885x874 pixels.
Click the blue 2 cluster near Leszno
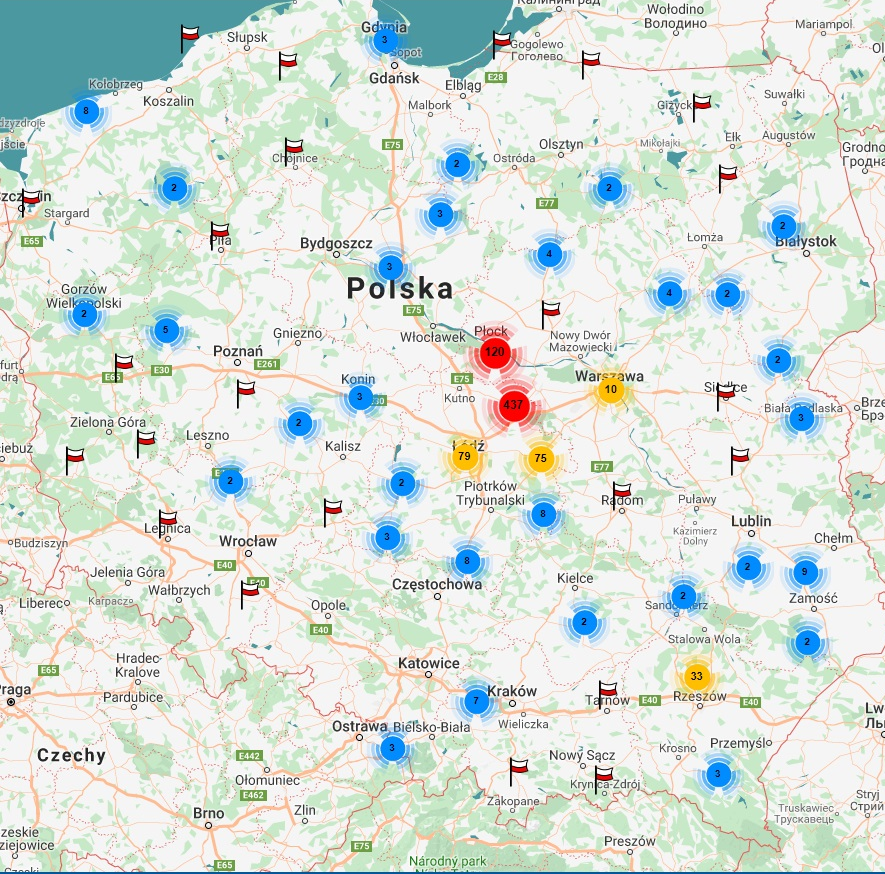[230, 482]
